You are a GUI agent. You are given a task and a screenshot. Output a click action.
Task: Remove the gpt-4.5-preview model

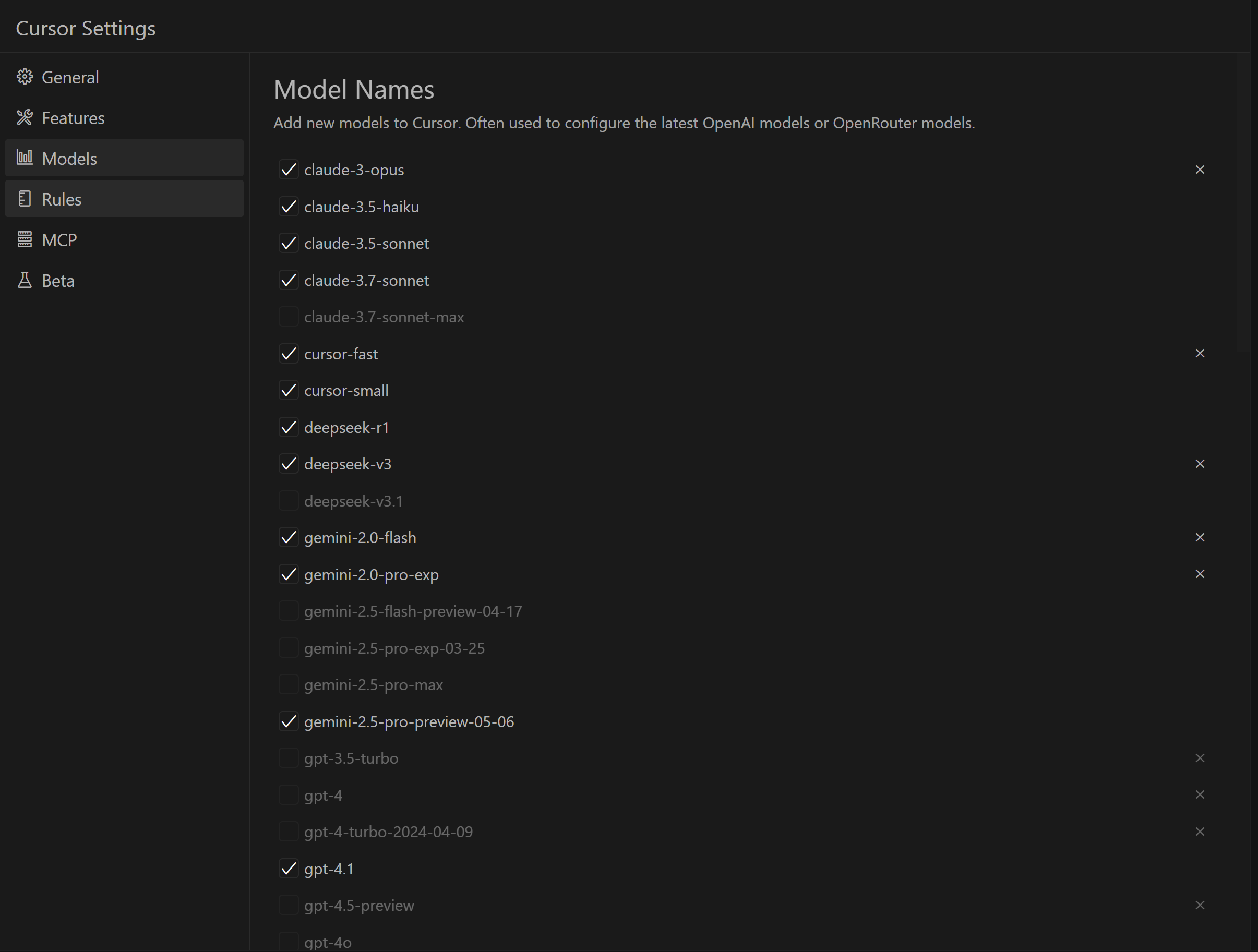pos(1200,905)
